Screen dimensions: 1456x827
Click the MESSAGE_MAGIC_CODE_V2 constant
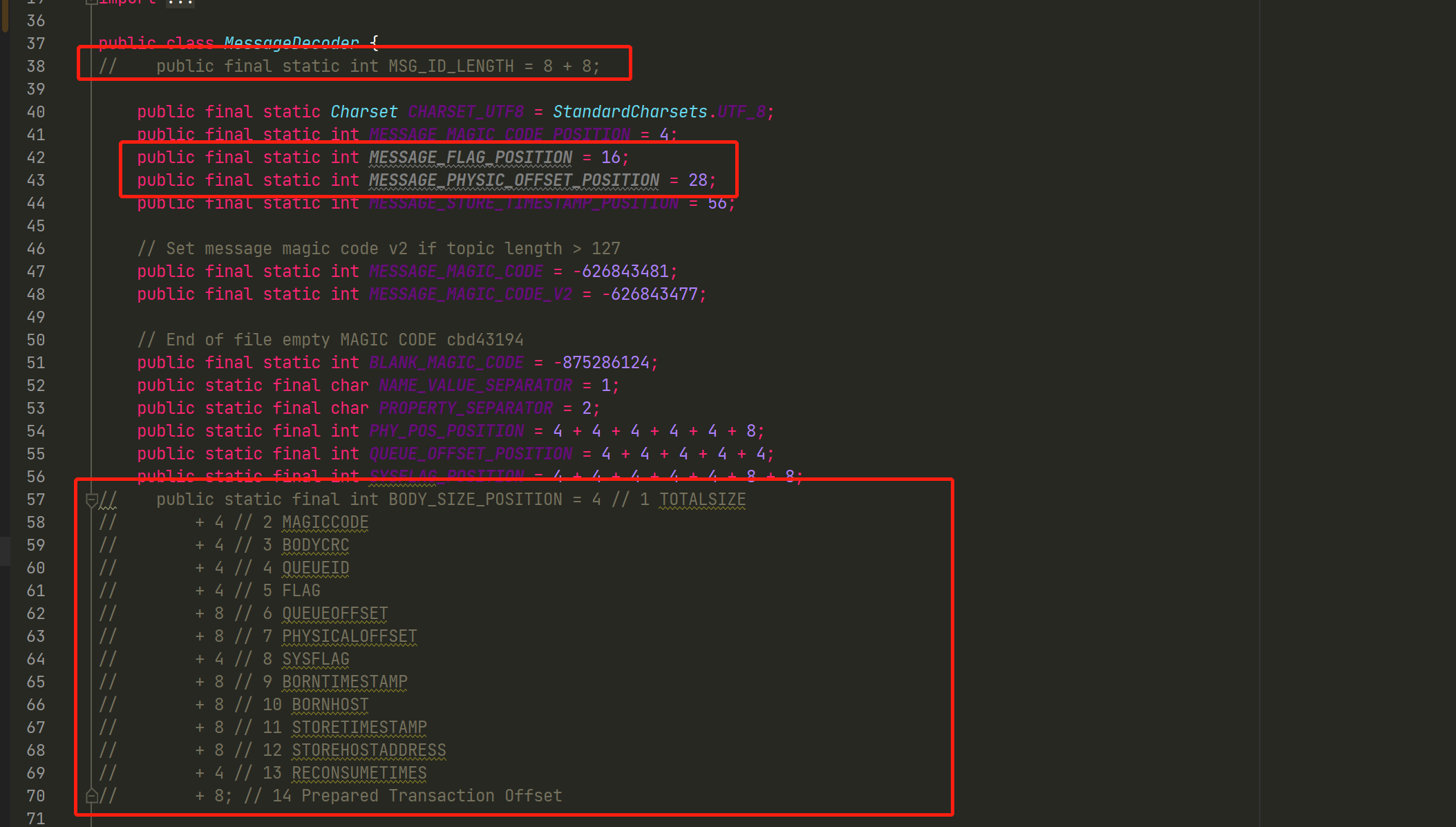click(471, 294)
